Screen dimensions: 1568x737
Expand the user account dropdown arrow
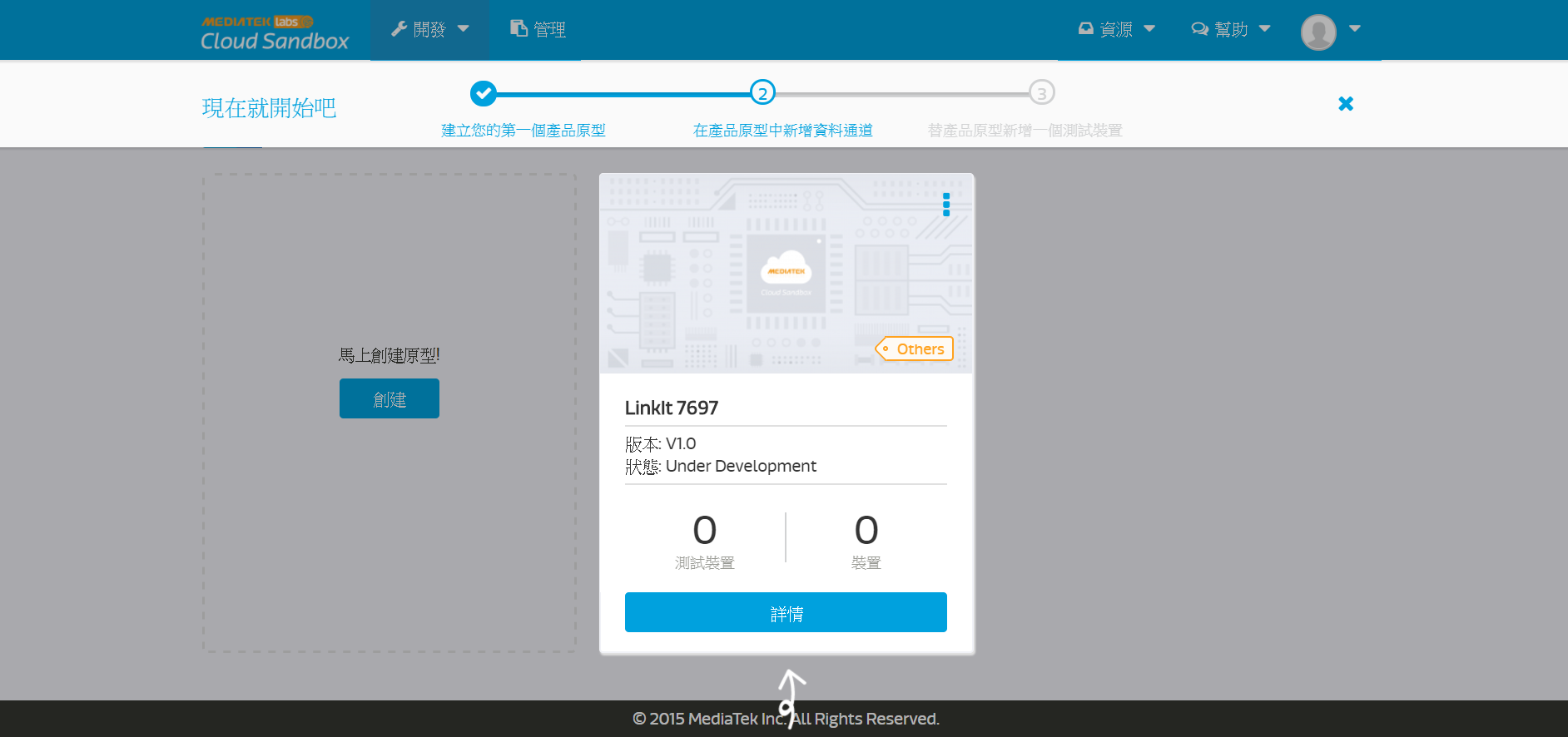pos(1355,28)
